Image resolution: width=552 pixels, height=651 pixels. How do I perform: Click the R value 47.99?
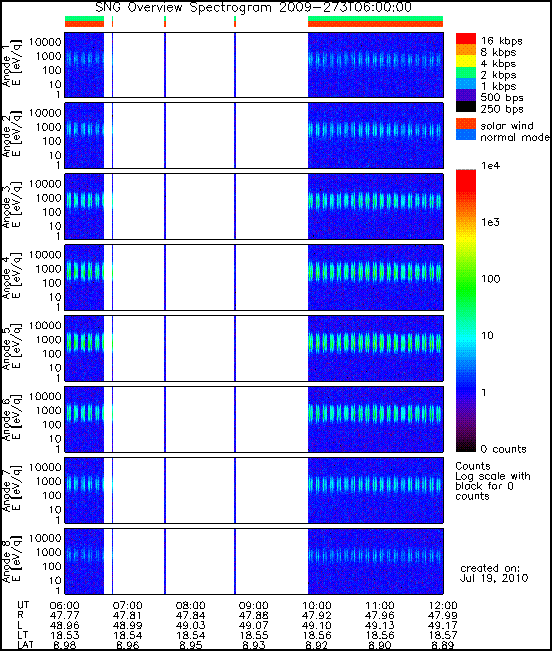(443, 615)
